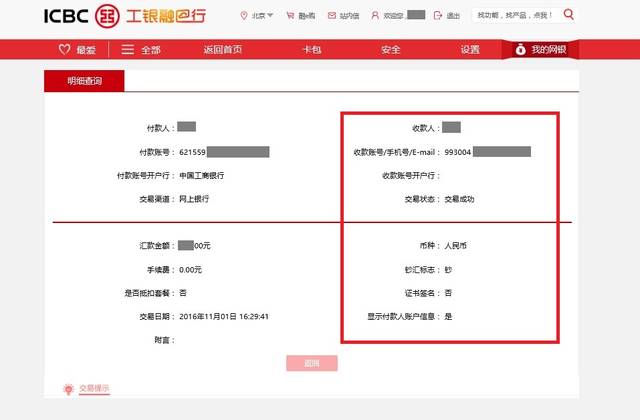Click the user icon next to 欢迎您

coord(375,16)
